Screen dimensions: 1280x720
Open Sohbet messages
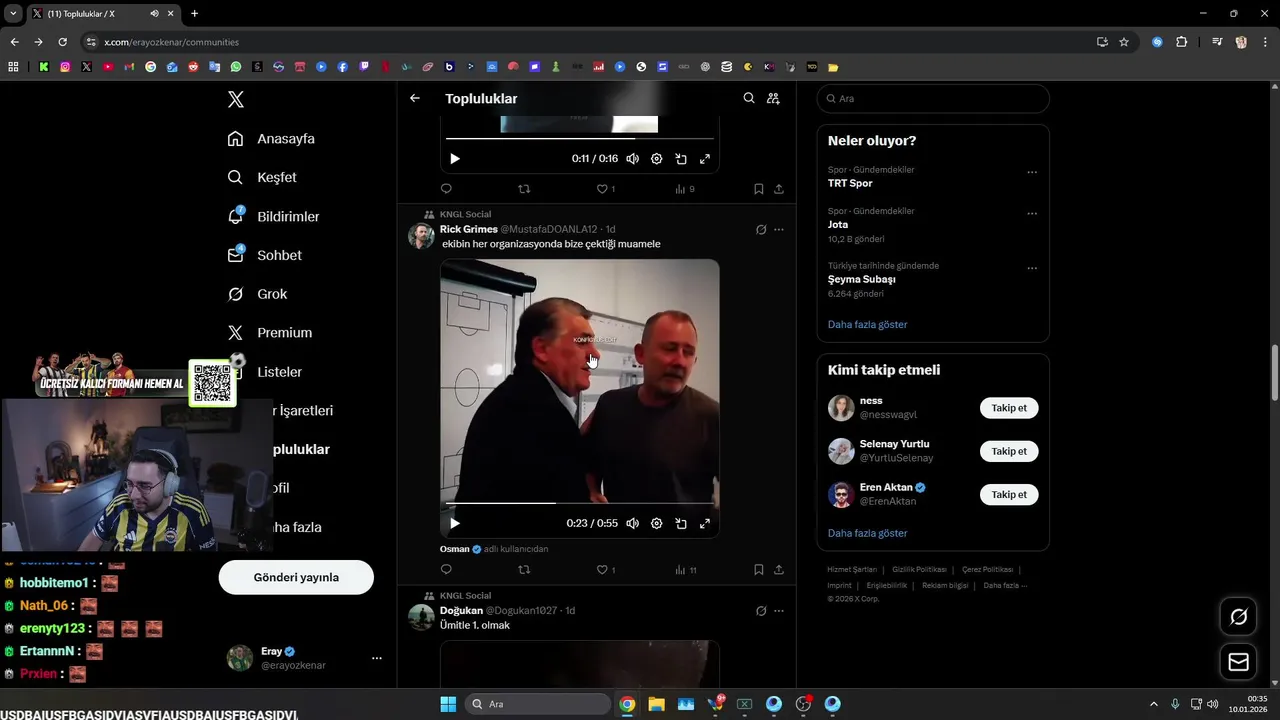[264, 255]
